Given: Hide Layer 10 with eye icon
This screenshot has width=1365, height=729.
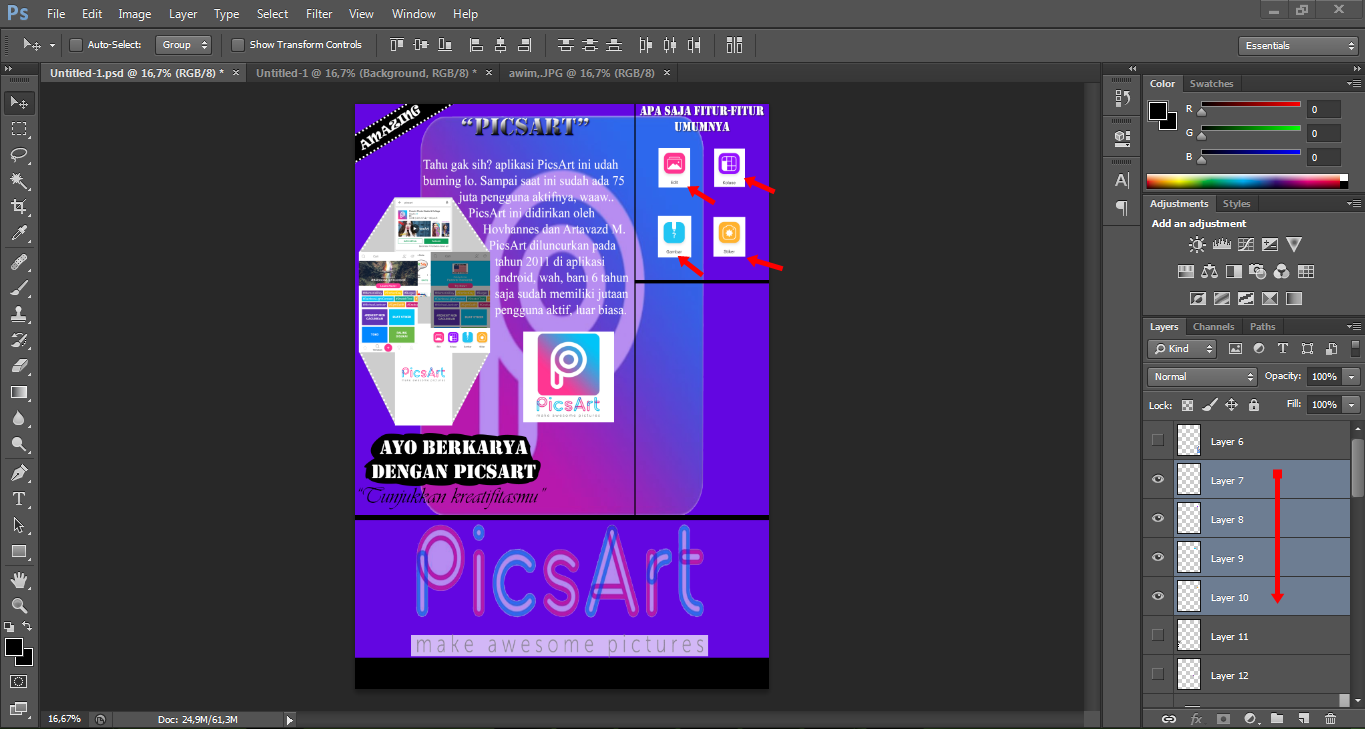Looking at the screenshot, I should [1158, 597].
